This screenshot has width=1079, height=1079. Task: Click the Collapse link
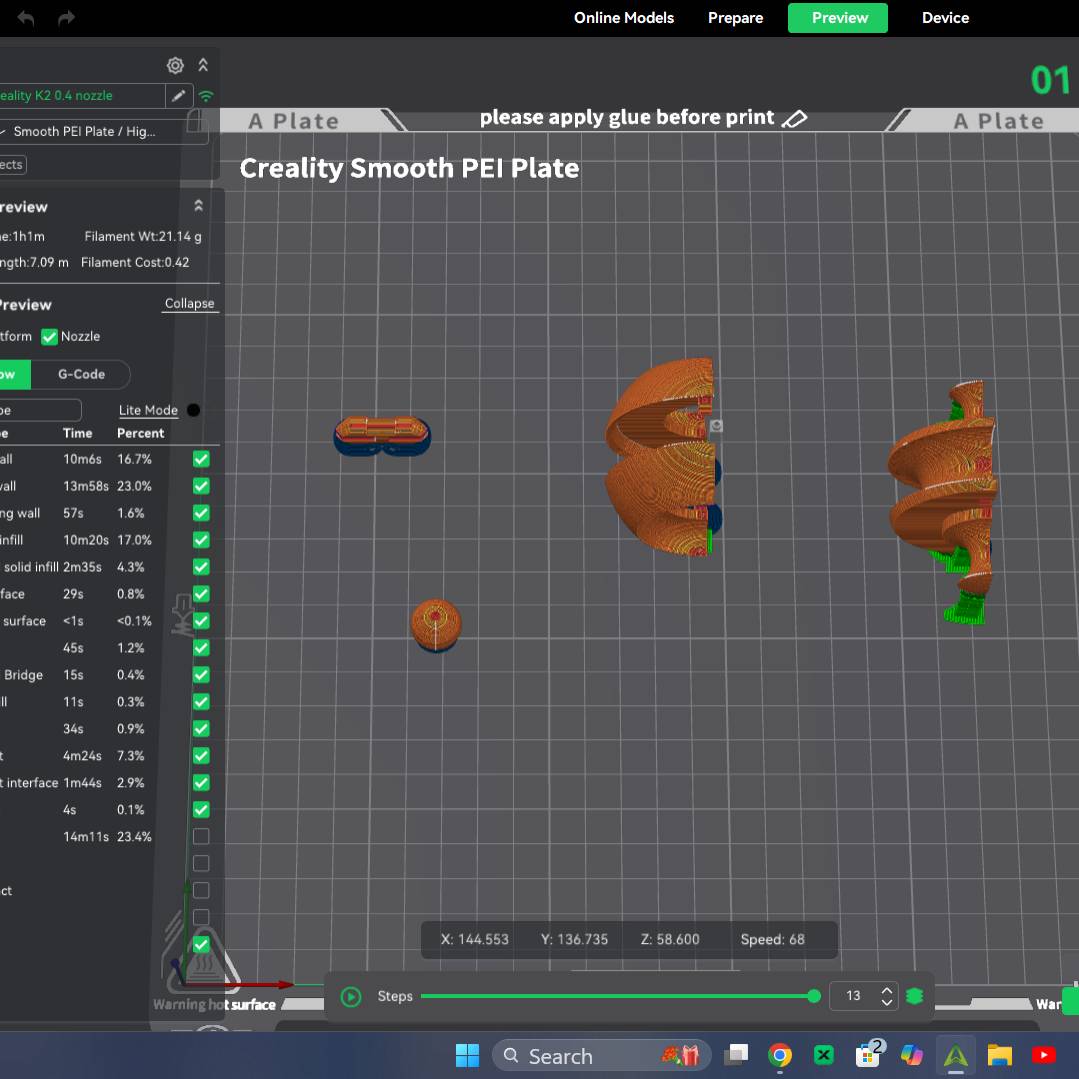(189, 304)
